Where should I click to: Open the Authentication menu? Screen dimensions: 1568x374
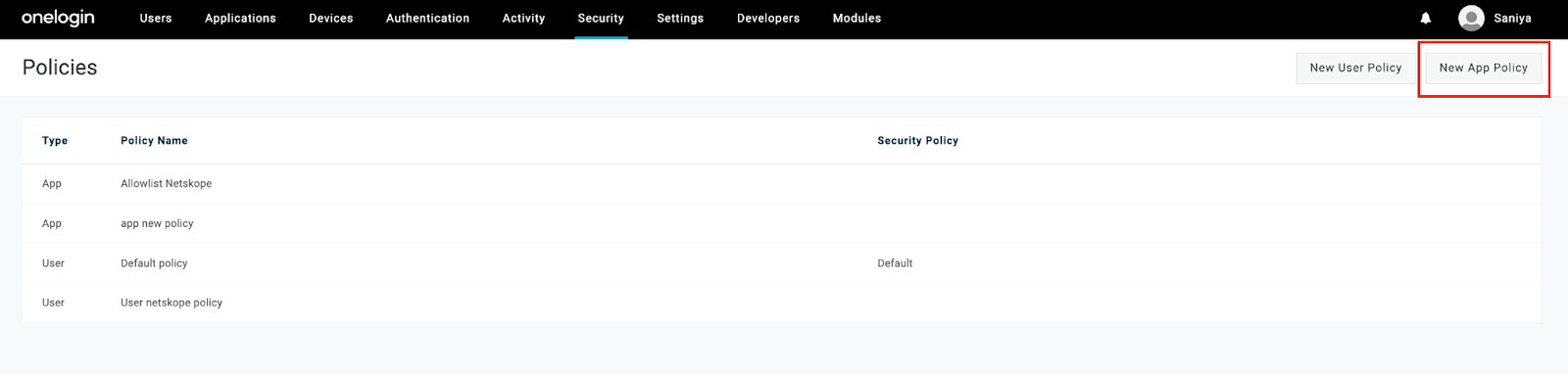[x=427, y=18]
